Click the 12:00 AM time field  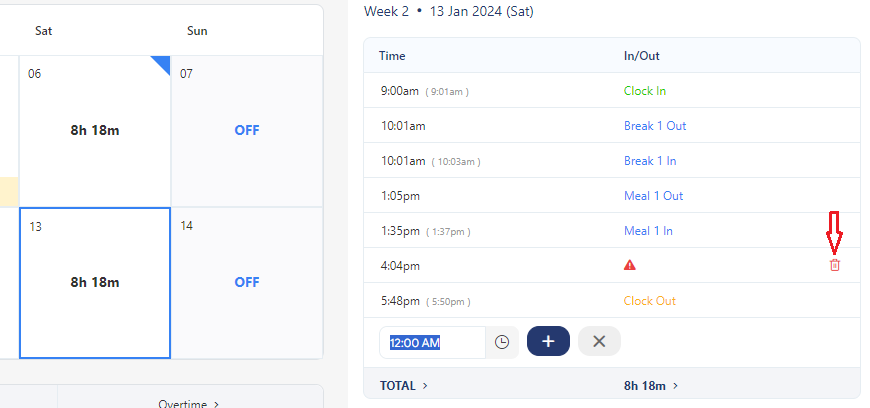[432, 341]
